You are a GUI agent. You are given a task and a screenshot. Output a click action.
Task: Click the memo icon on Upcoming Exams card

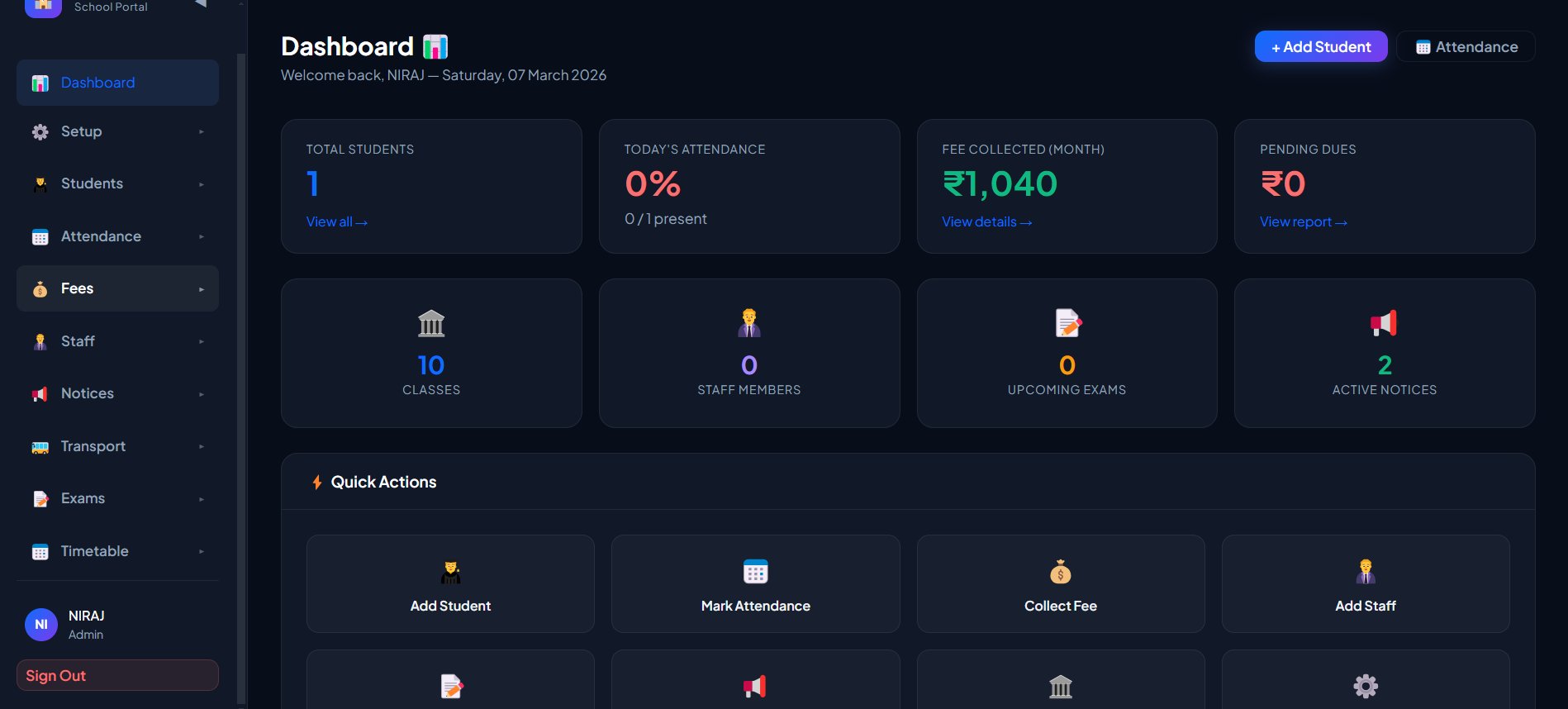coord(1067,323)
